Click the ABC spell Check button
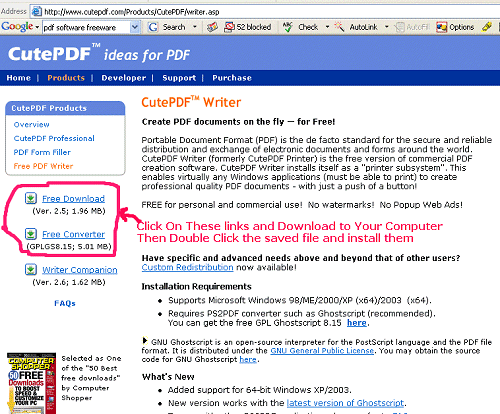The width and height of the screenshot is (500, 414). (300, 27)
